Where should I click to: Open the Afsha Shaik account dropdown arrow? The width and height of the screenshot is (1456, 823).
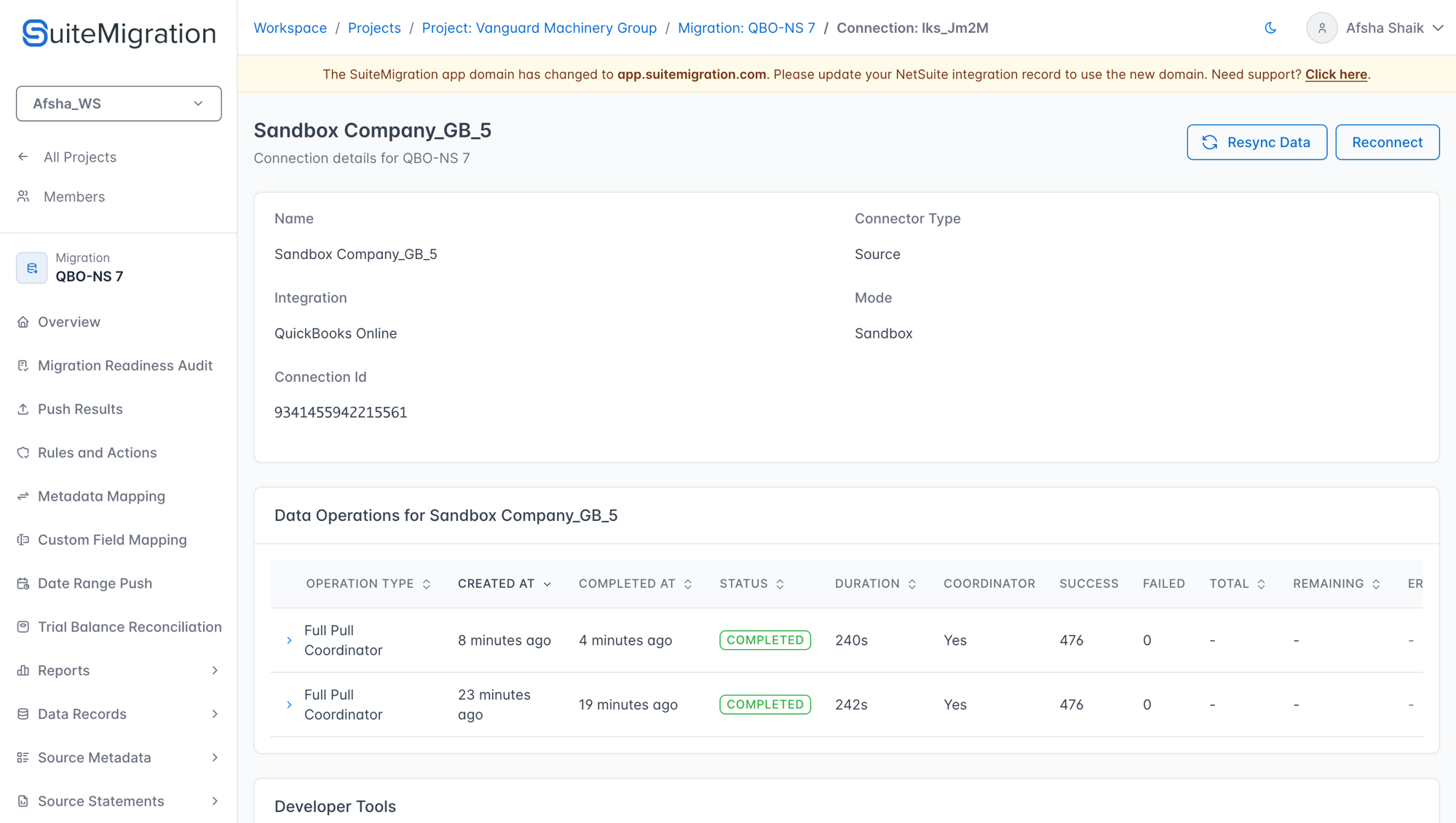point(1438,28)
